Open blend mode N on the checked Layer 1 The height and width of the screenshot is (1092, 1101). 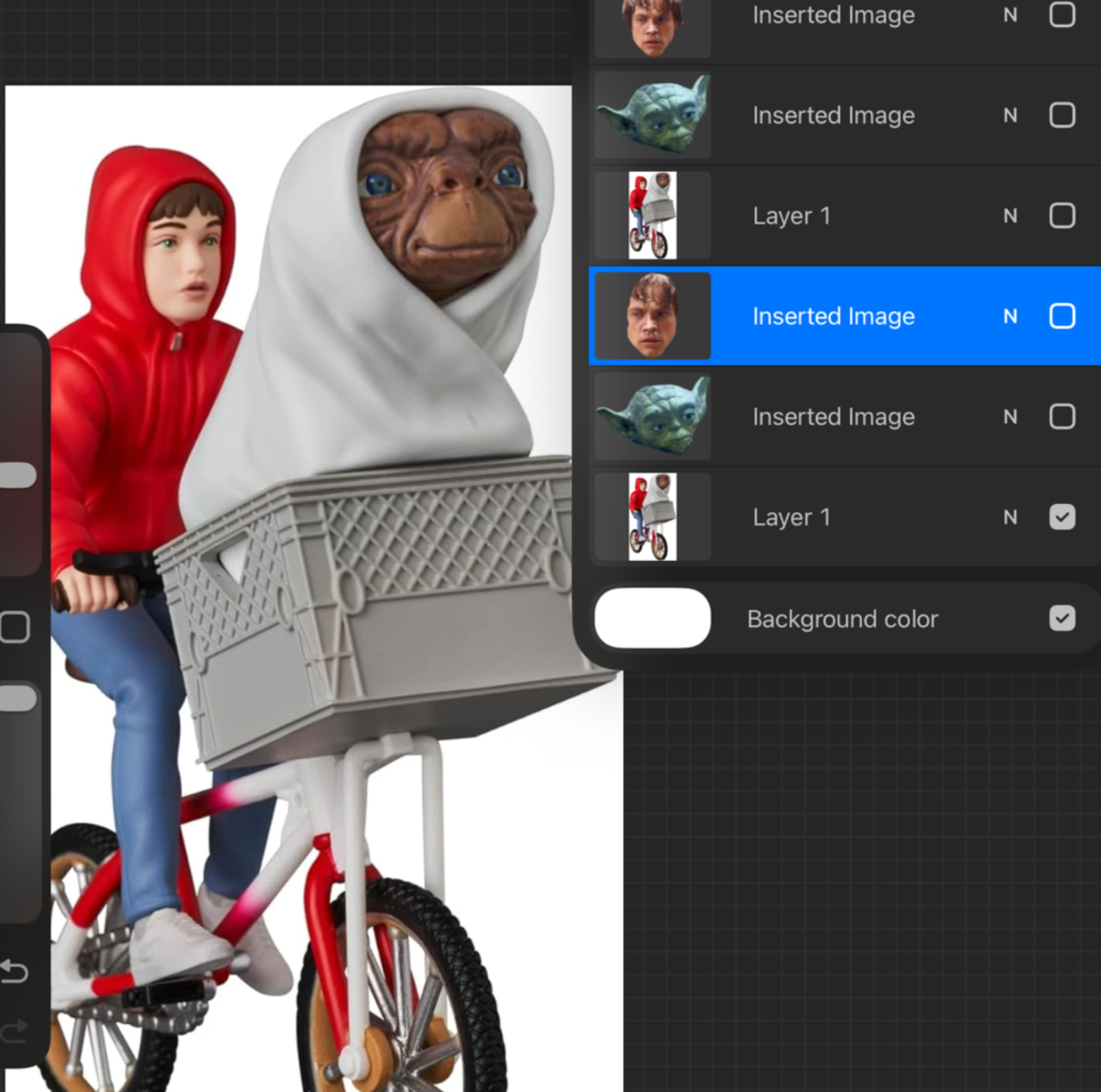1010,517
